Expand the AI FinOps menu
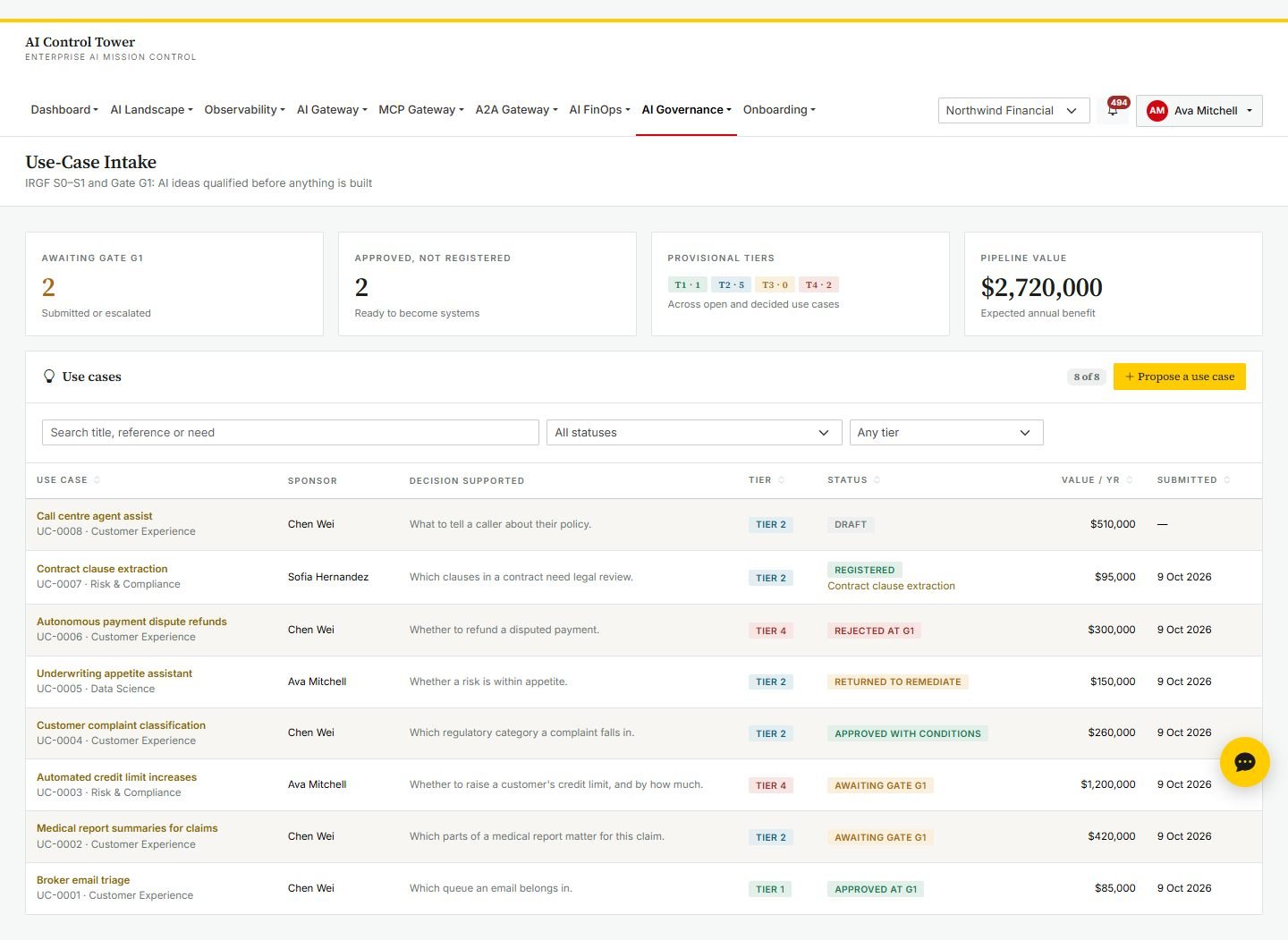The image size is (1288, 940). click(x=599, y=110)
